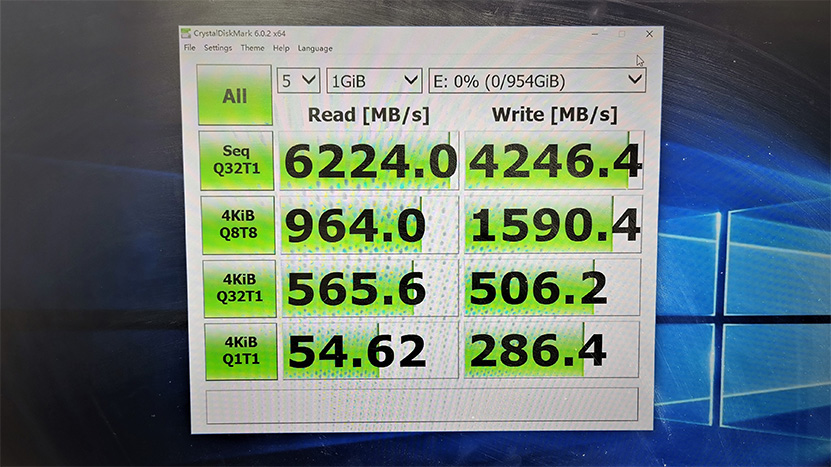
Task: Start the 4KiB Q32T1 test
Action: point(240,288)
